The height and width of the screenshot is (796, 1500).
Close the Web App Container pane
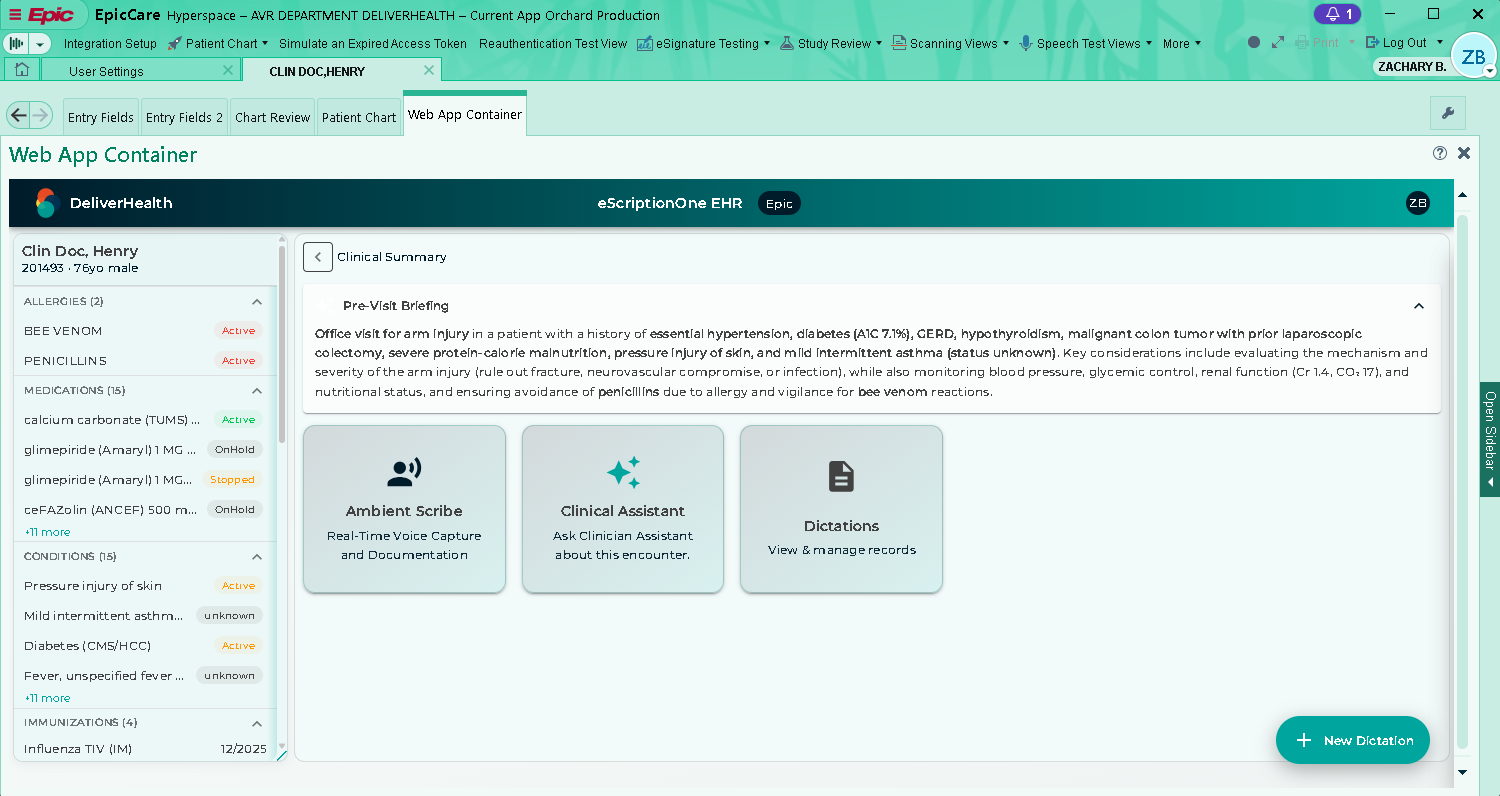(x=1464, y=153)
